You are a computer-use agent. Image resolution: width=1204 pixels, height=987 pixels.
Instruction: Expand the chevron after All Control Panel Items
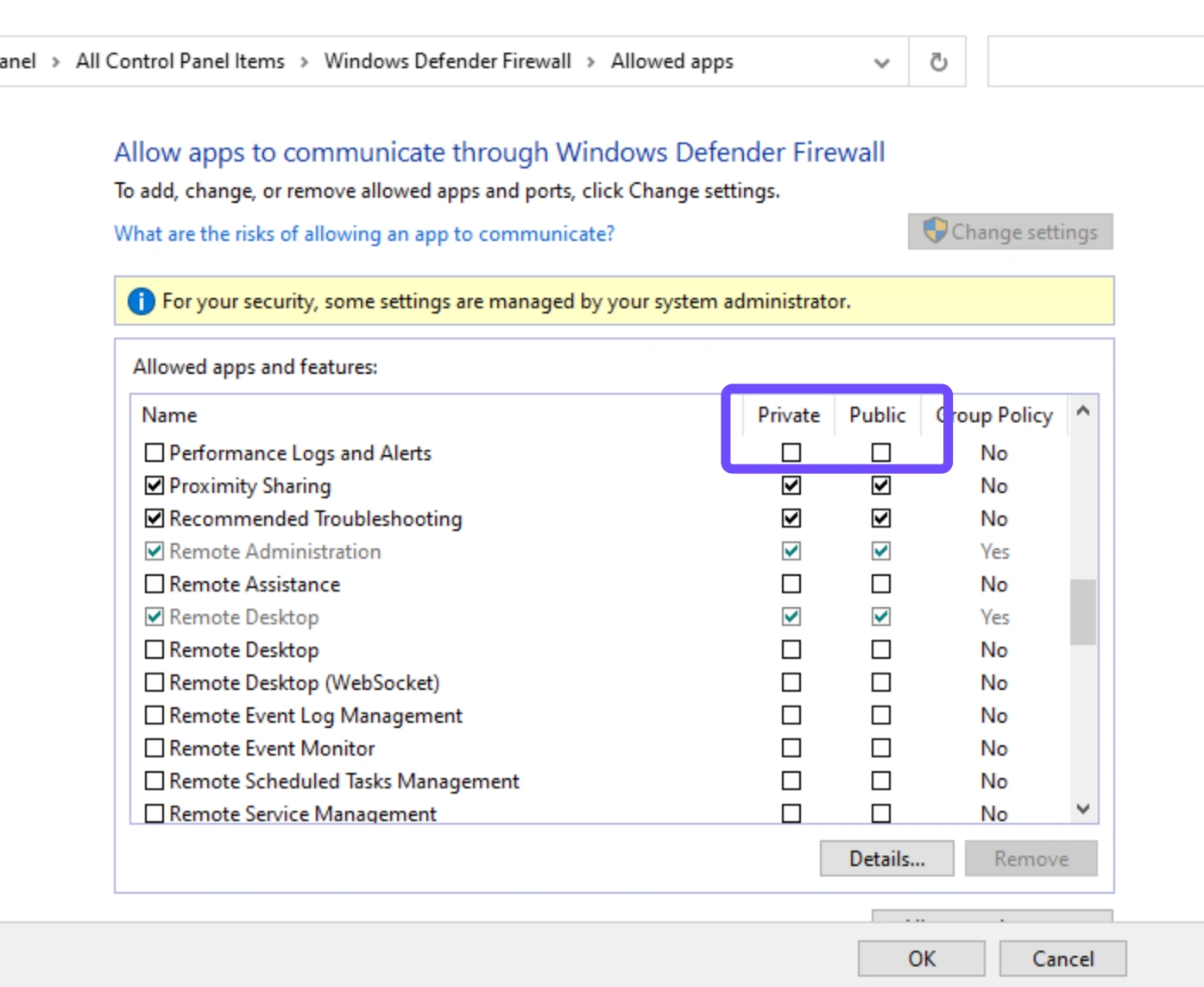pos(304,62)
